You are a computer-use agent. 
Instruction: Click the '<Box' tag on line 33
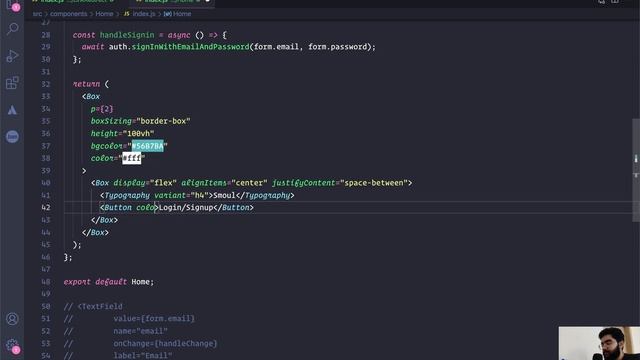[91, 96]
